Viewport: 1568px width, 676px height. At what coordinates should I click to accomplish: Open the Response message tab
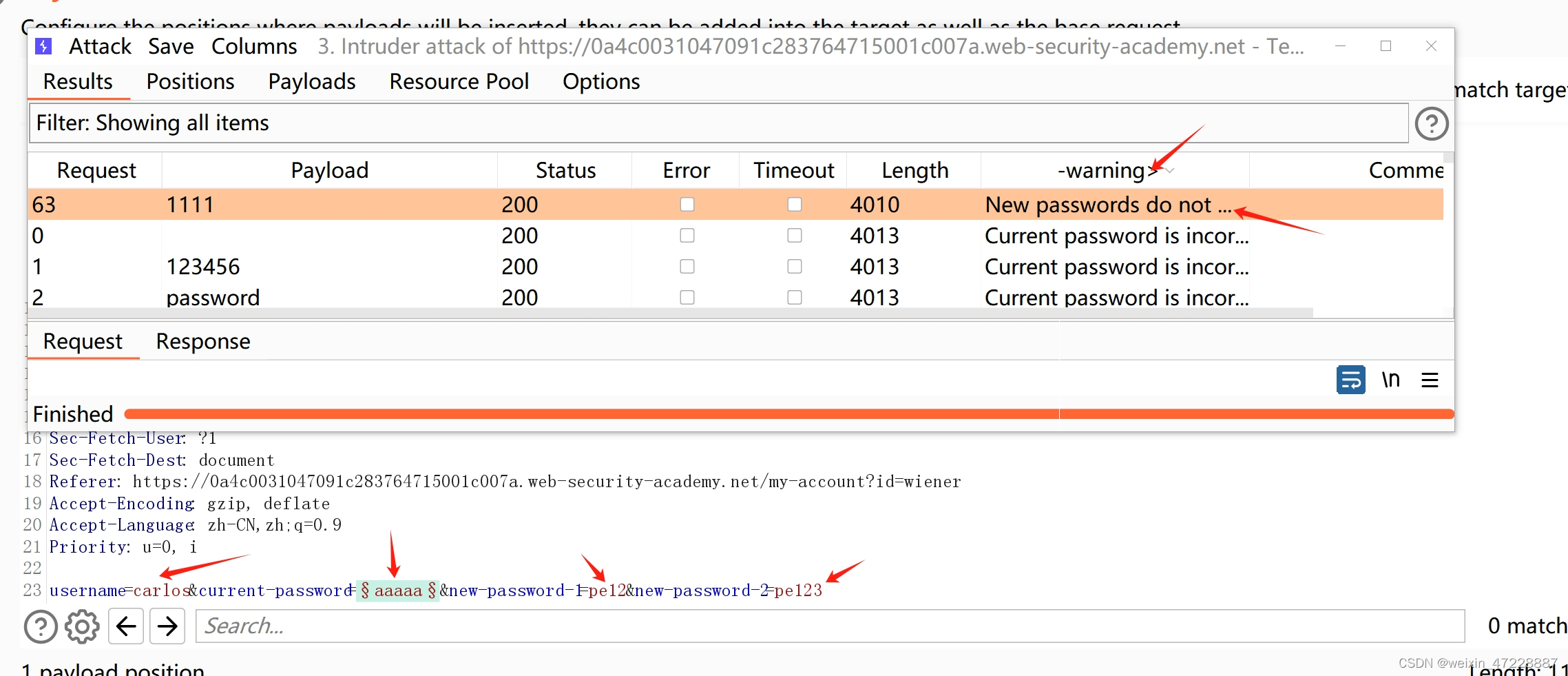203,341
